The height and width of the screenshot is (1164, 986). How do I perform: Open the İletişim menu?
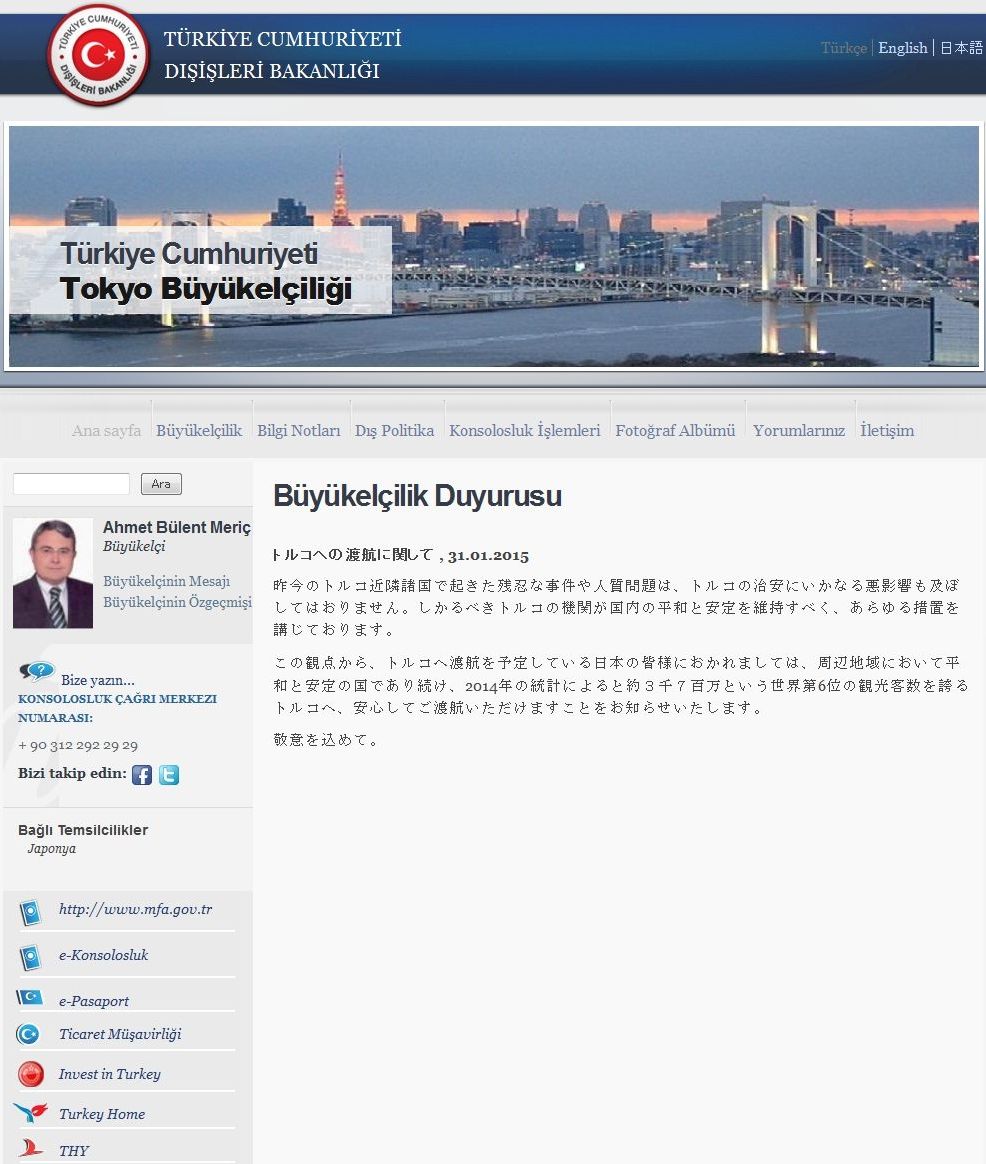click(x=887, y=431)
